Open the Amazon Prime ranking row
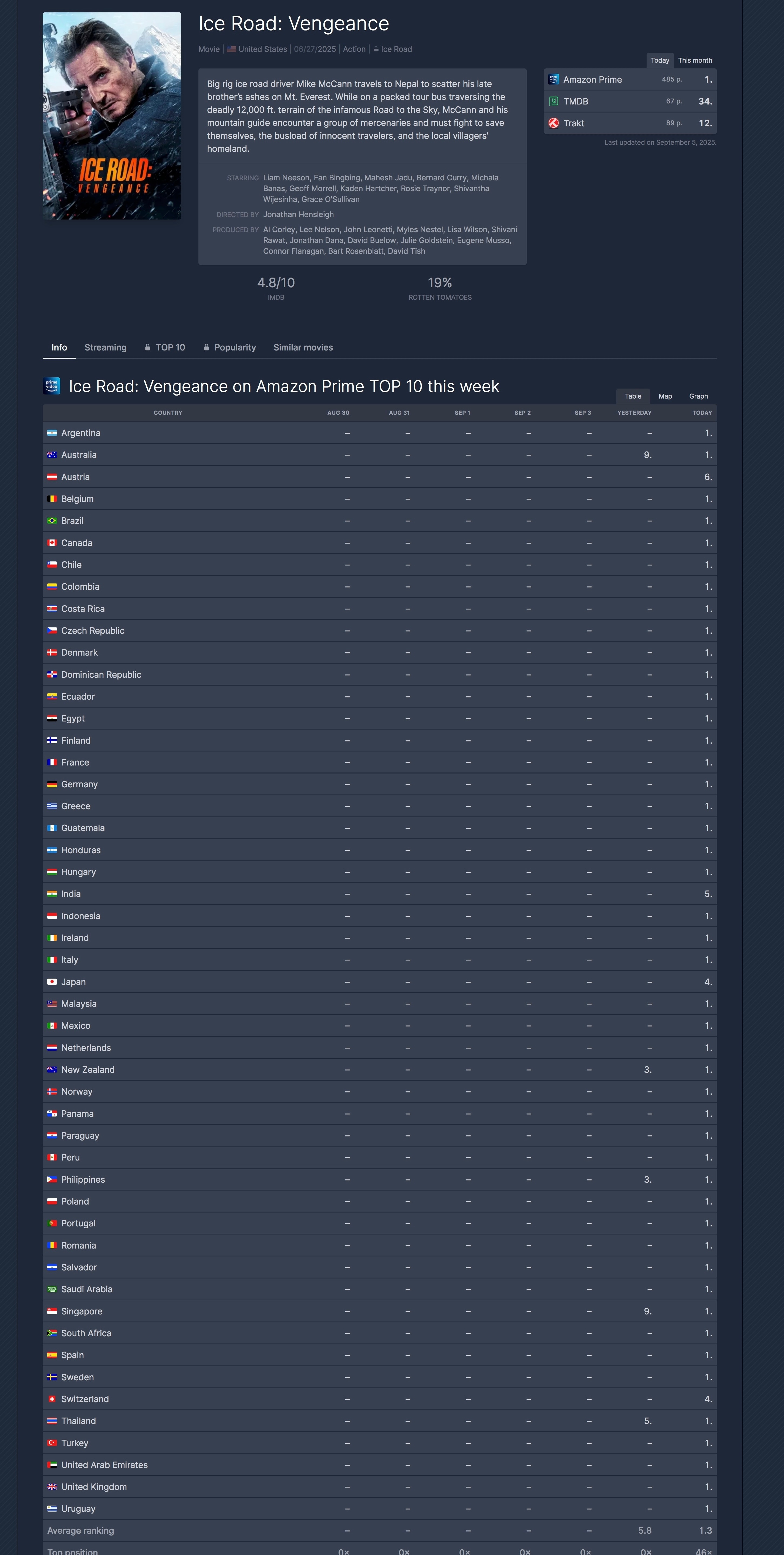 (630, 80)
